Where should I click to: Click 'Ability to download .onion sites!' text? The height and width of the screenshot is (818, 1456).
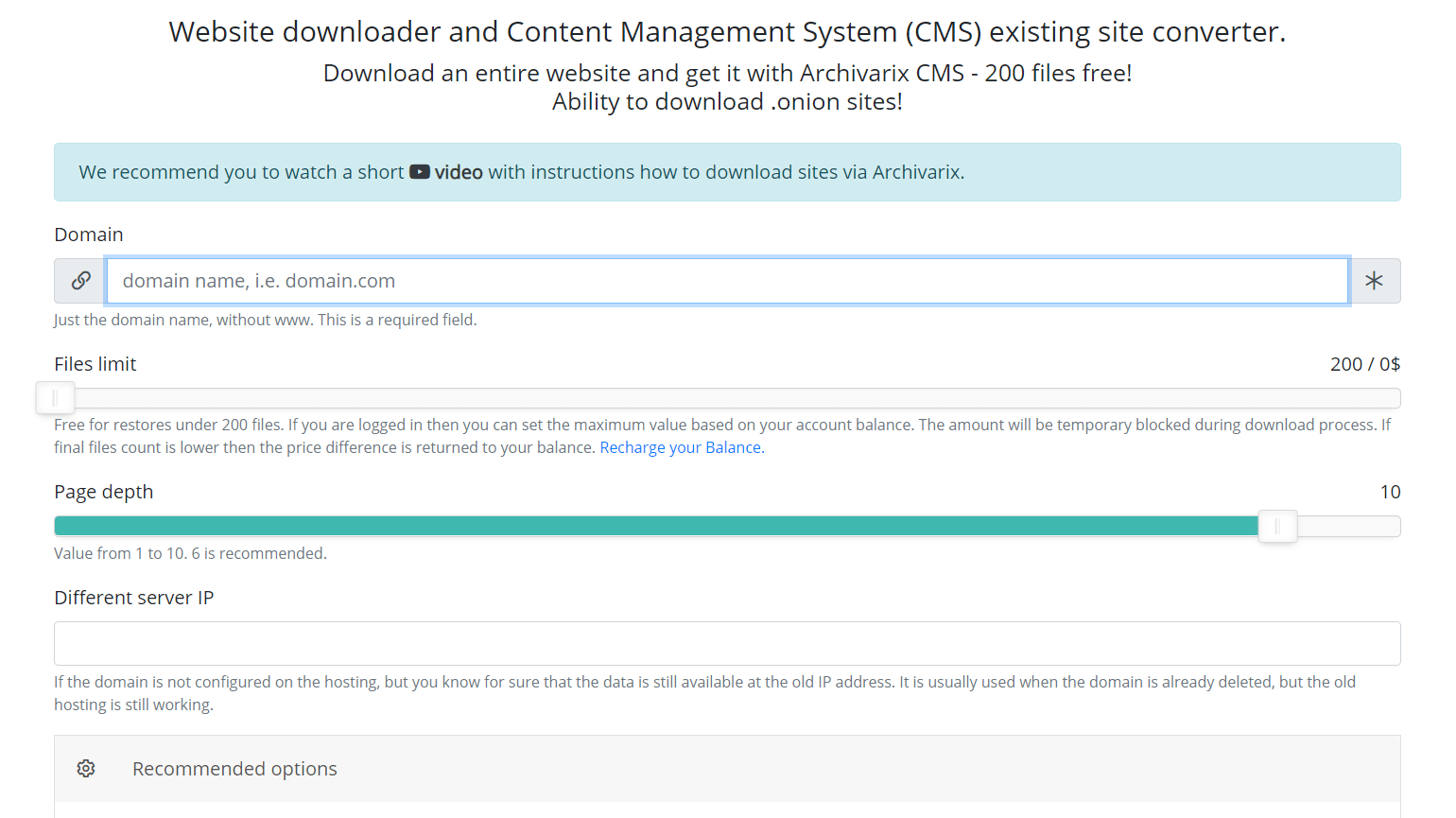pos(727,102)
